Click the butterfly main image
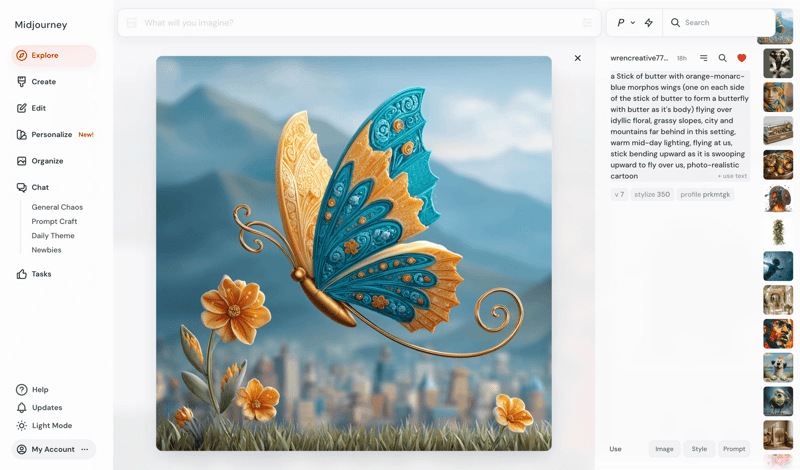 [x=354, y=253]
